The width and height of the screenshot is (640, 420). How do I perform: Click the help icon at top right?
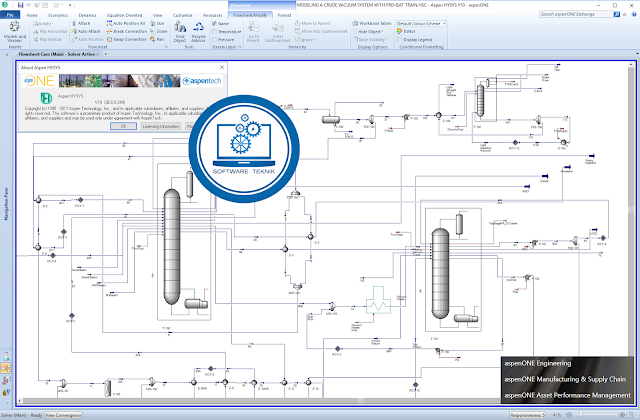tap(633, 14)
